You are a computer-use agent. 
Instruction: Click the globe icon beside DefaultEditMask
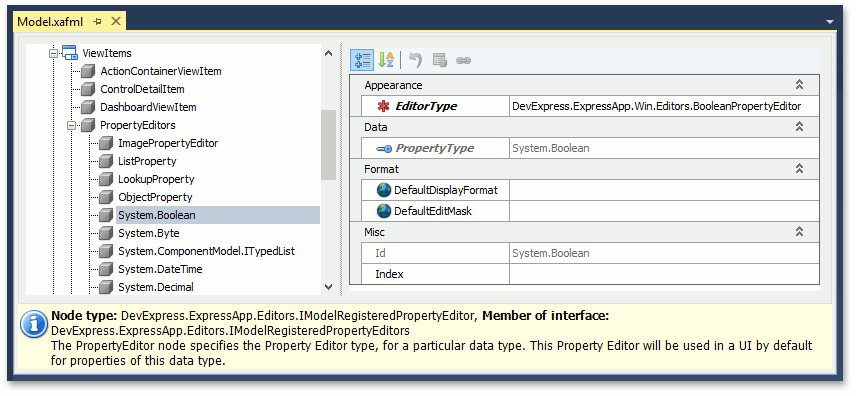tap(384, 211)
